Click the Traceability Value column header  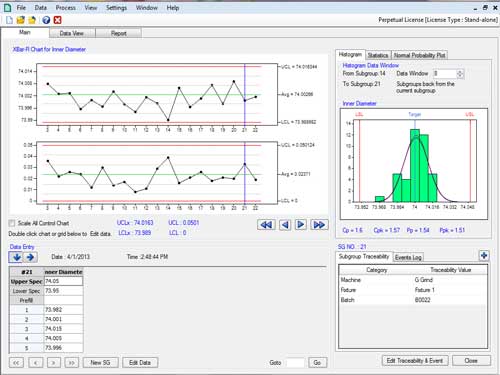[451, 270]
